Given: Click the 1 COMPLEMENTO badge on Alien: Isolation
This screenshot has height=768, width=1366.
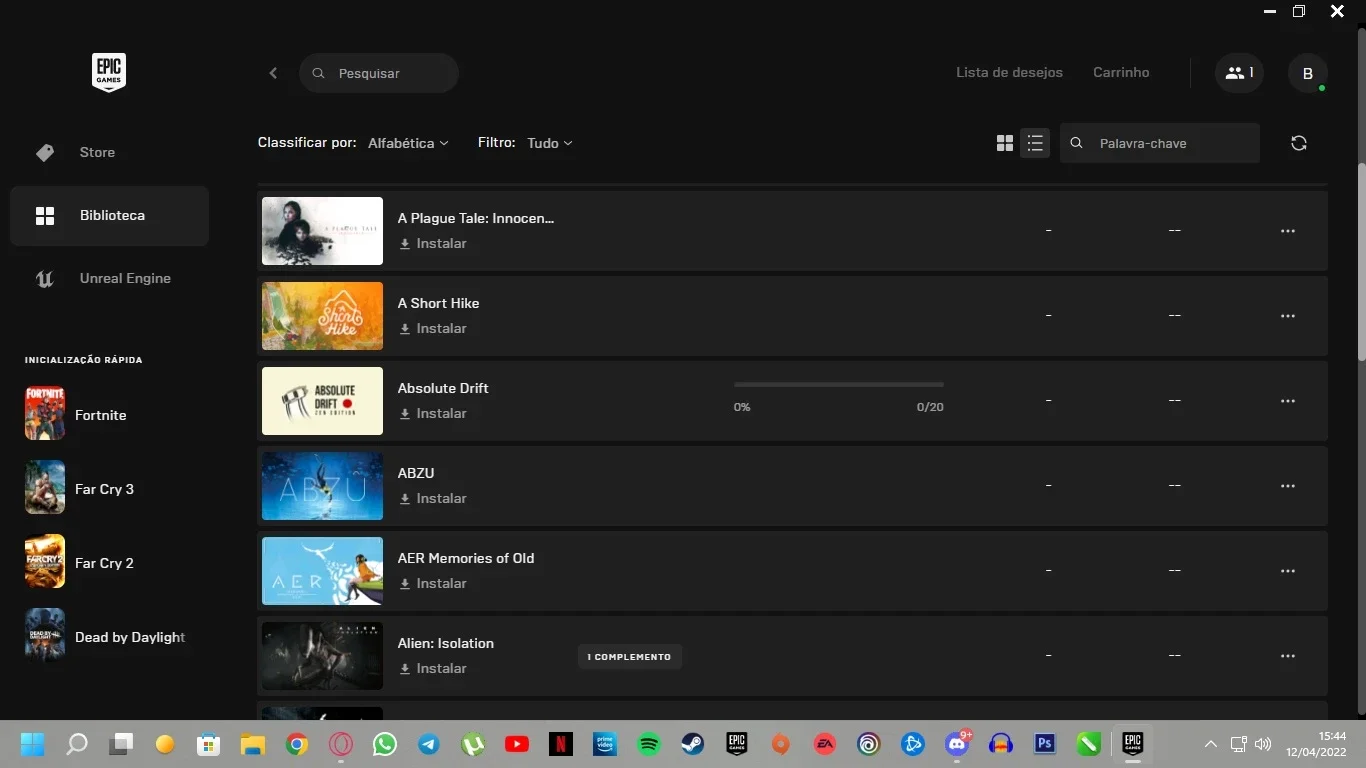Looking at the screenshot, I should click(x=629, y=657).
